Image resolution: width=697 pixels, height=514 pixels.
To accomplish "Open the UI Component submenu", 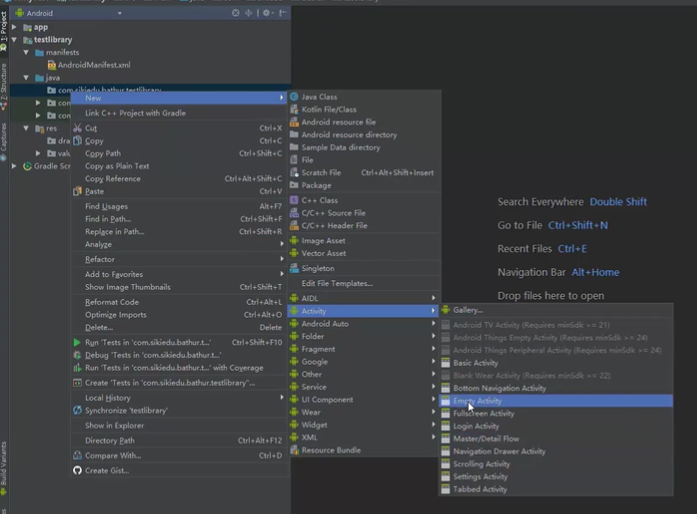I will pyautogui.click(x=364, y=399).
